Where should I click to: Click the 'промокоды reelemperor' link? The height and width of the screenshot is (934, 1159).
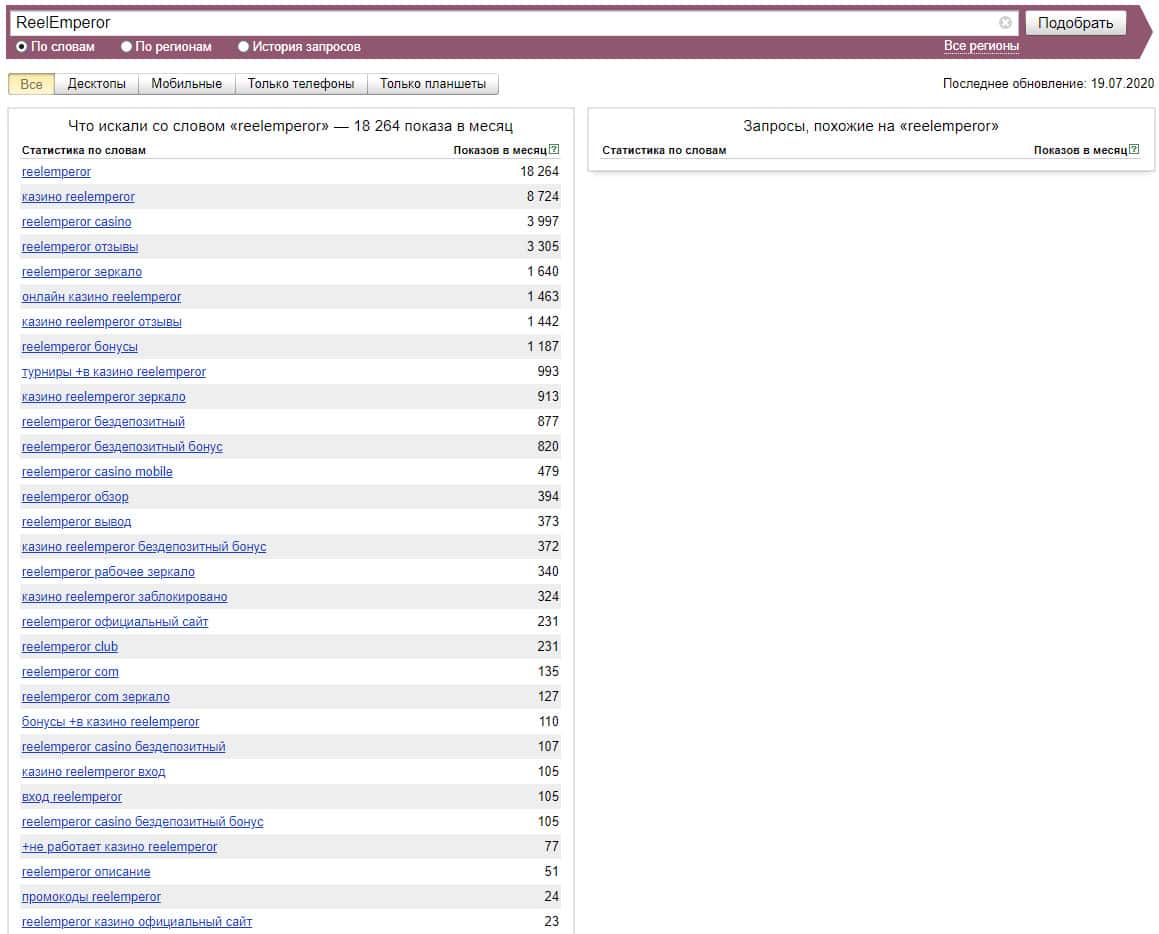tap(91, 897)
